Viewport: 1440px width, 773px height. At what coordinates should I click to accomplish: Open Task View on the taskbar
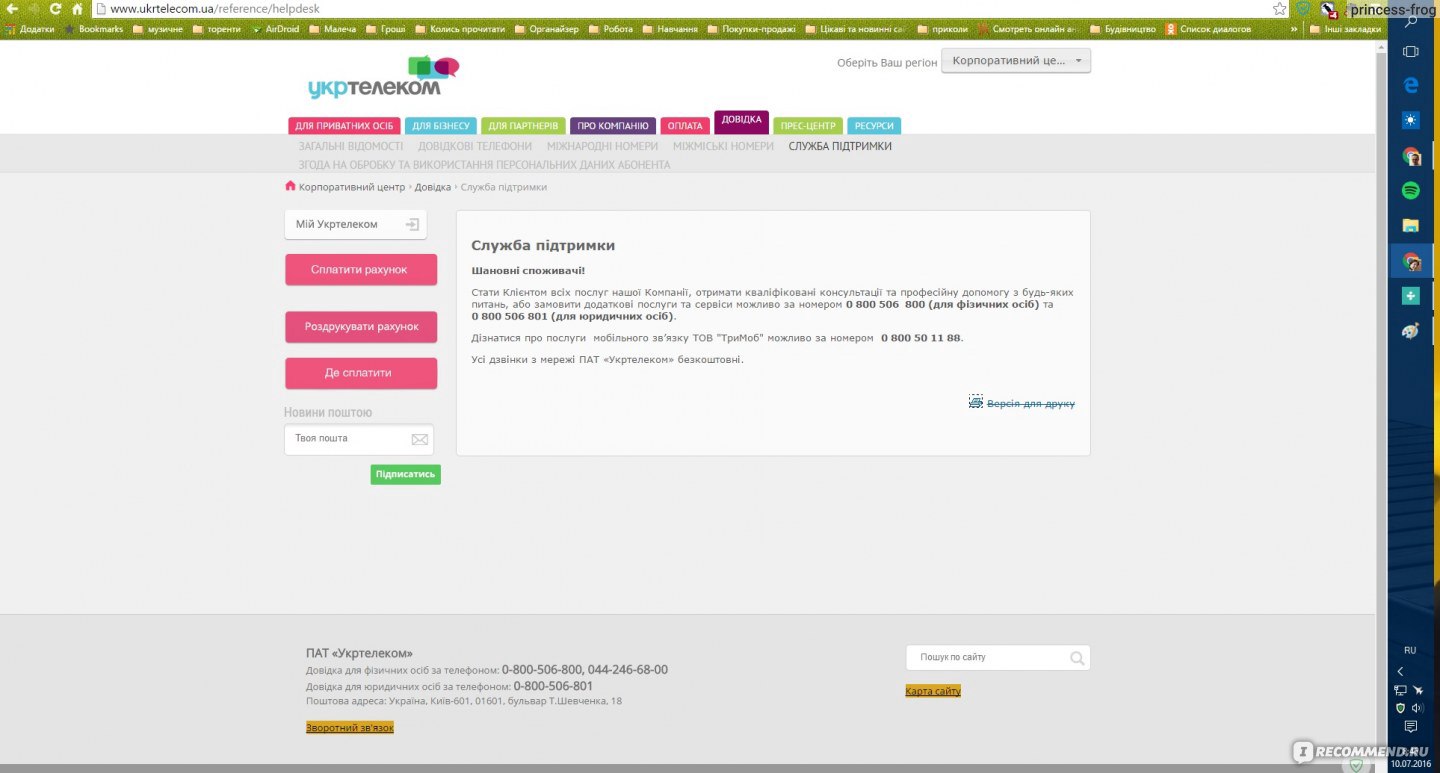(x=1411, y=51)
